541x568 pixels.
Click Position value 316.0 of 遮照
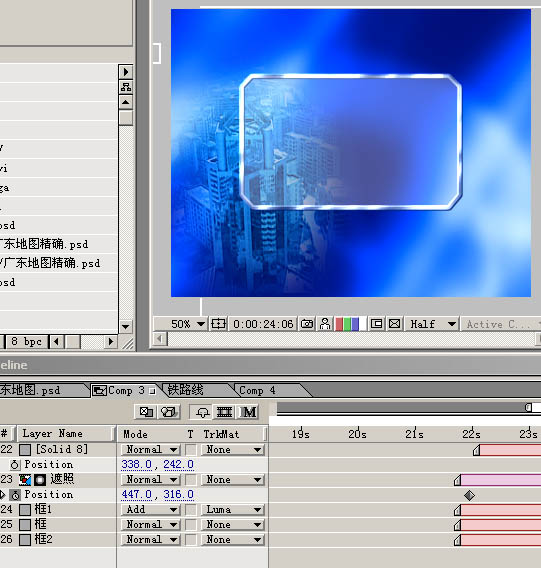[179, 494]
